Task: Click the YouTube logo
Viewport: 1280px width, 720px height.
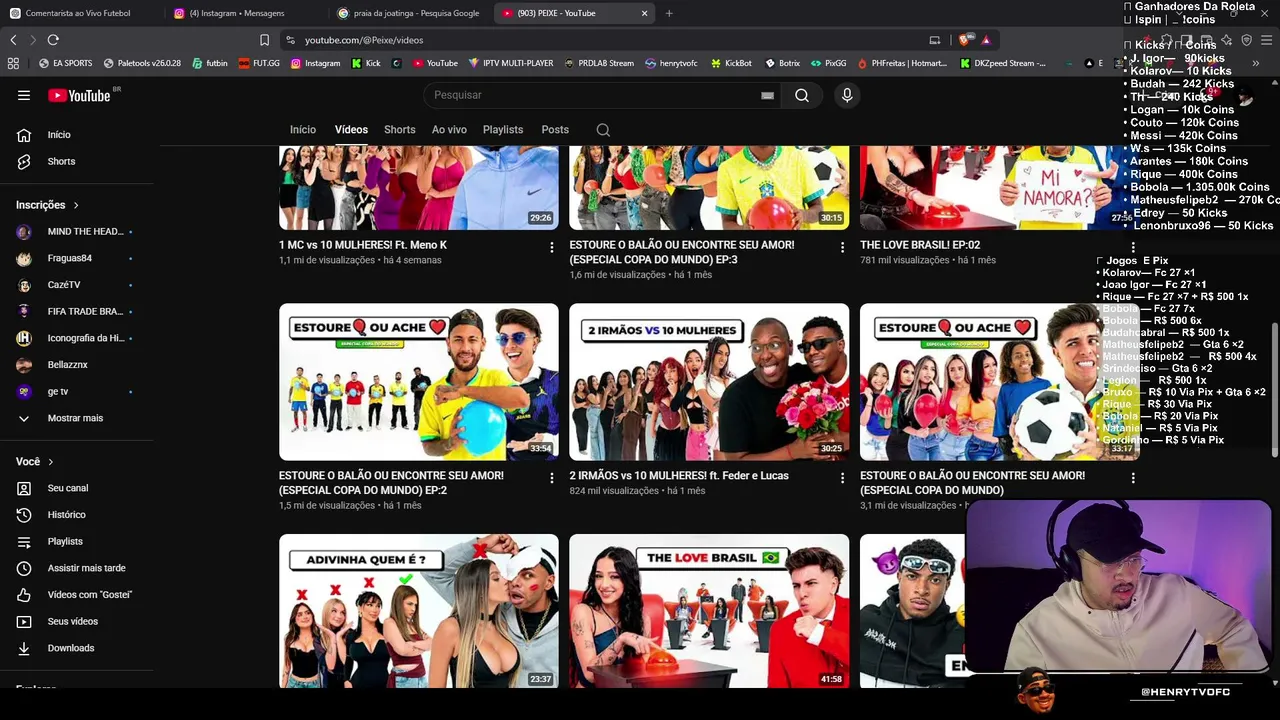Action: point(80,95)
